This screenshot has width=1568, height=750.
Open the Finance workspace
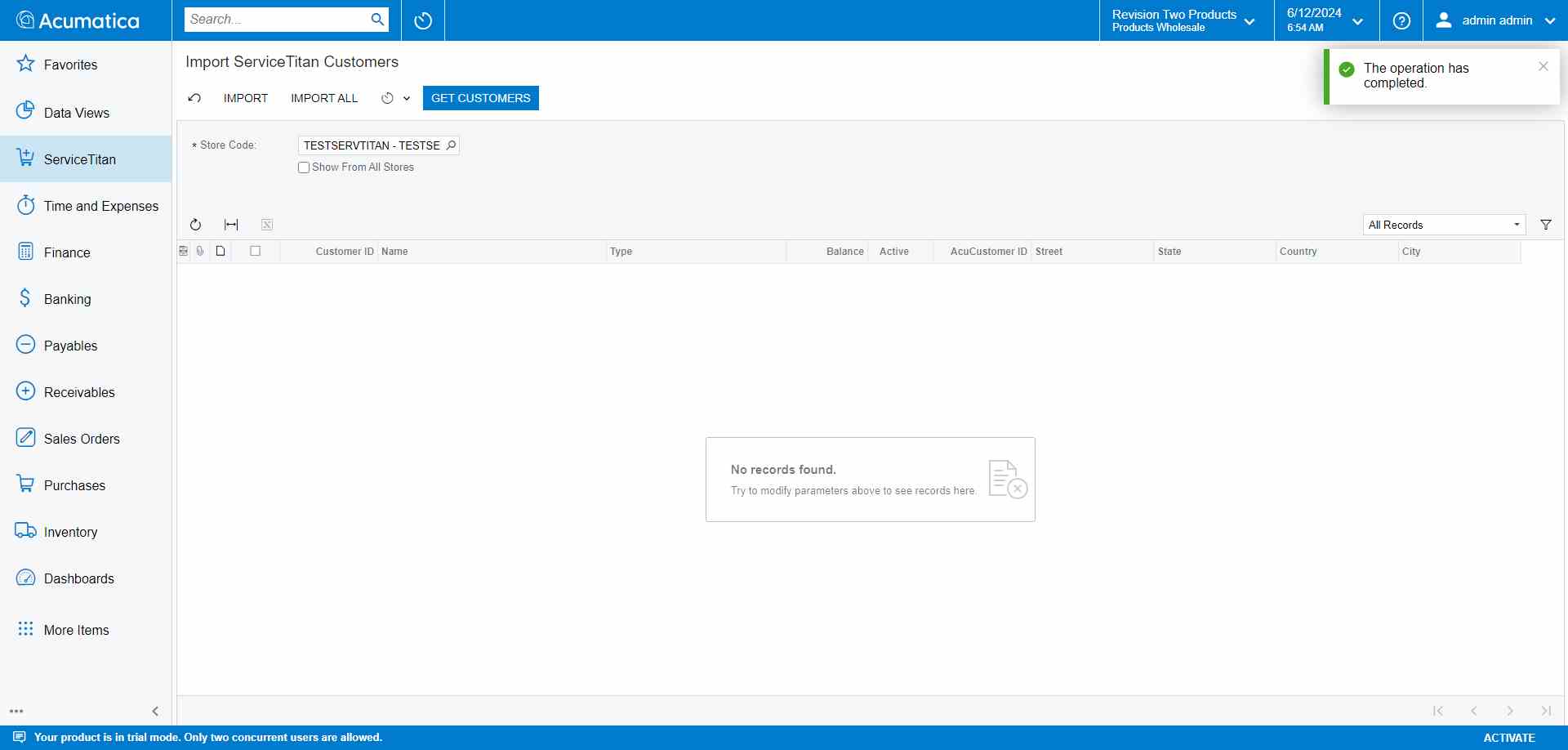pyautogui.click(x=86, y=252)
